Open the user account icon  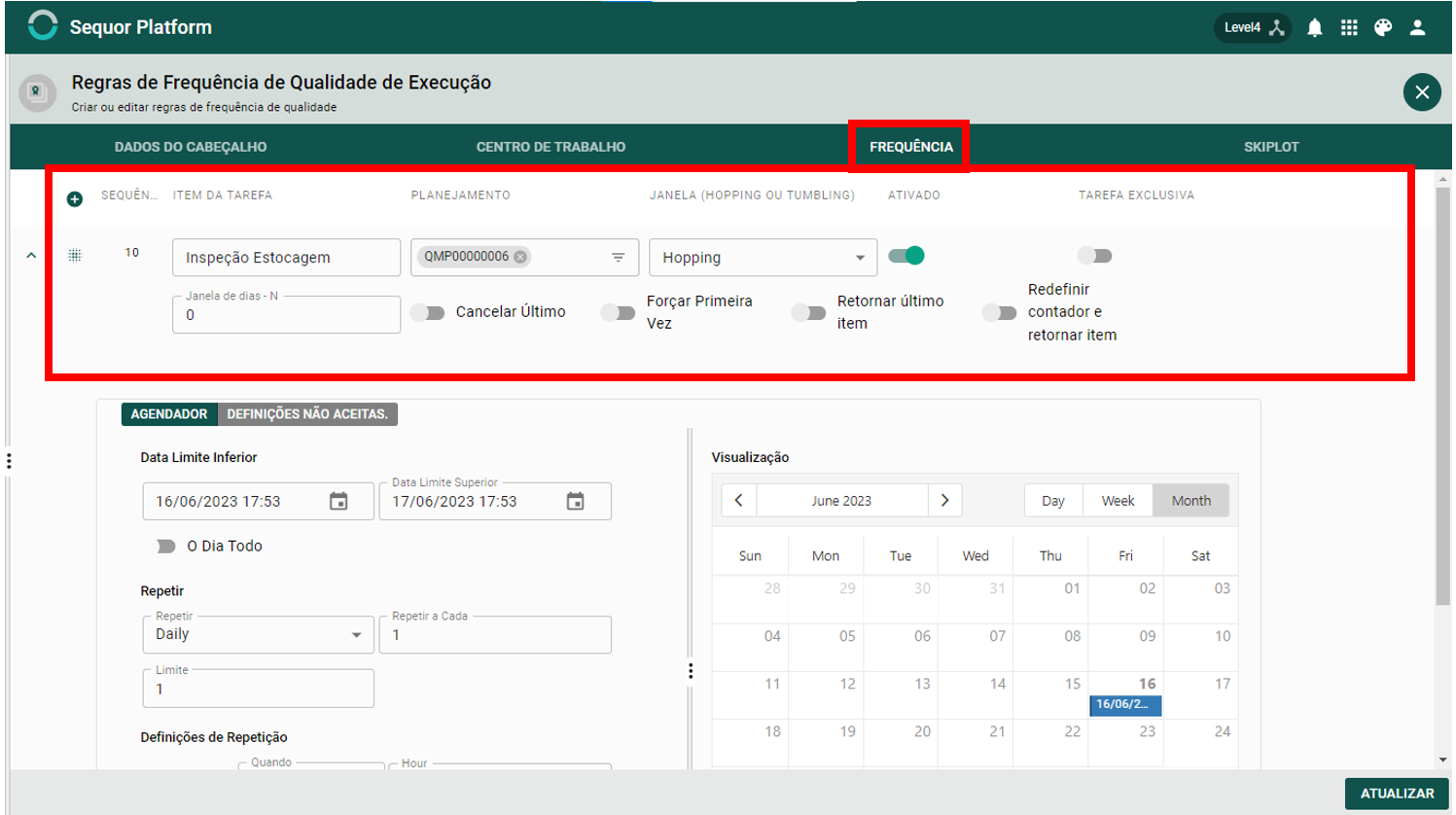1418,27
